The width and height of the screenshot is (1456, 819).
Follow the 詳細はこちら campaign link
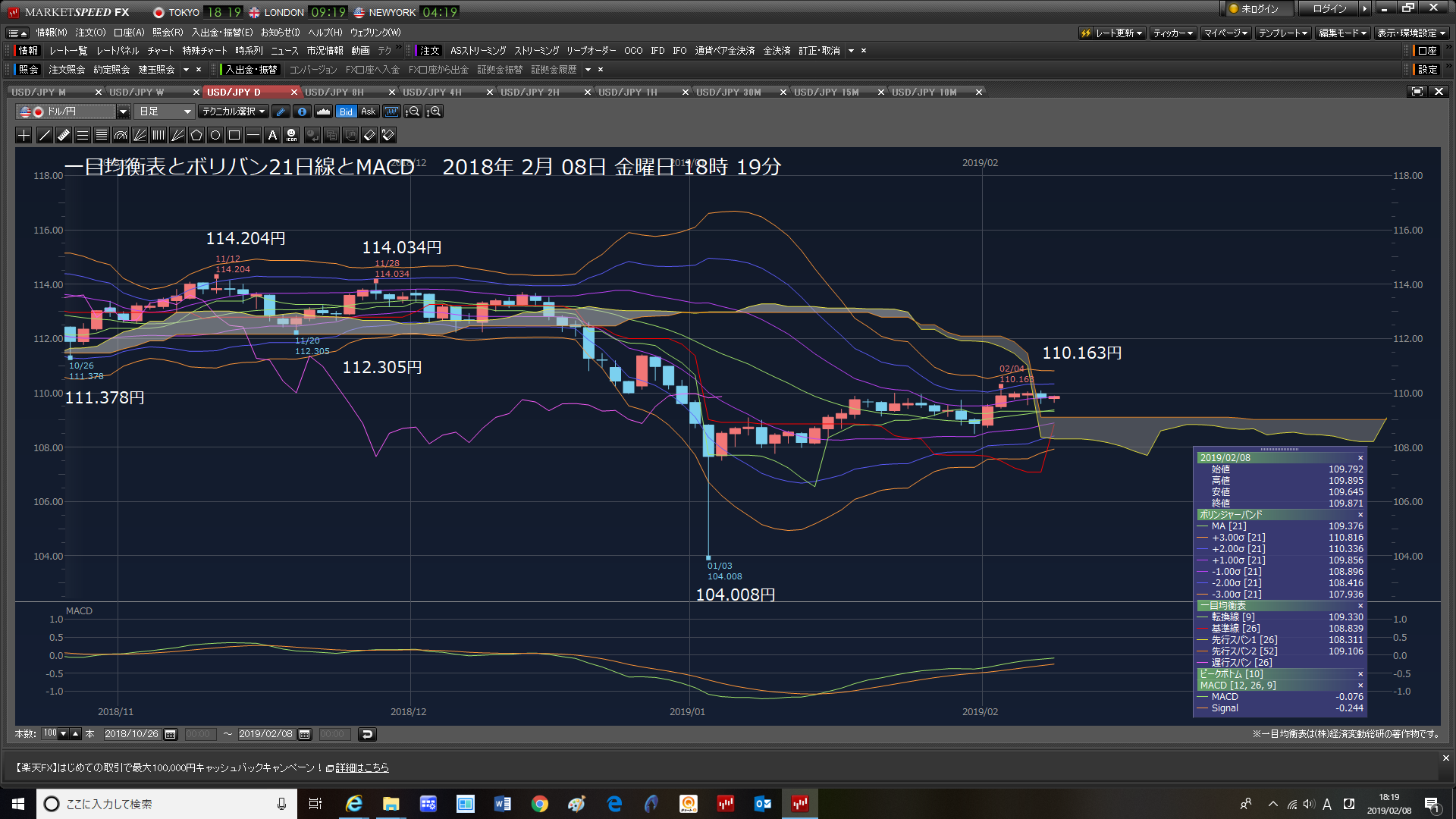[362, 767]
